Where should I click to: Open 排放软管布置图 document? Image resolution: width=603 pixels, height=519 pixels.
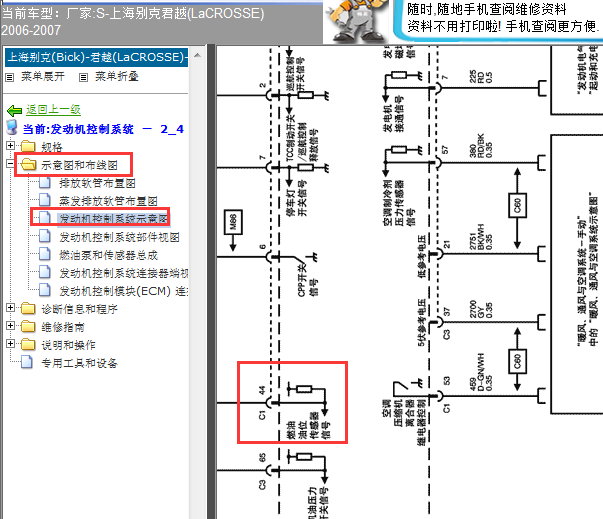[x=97, y=183]
